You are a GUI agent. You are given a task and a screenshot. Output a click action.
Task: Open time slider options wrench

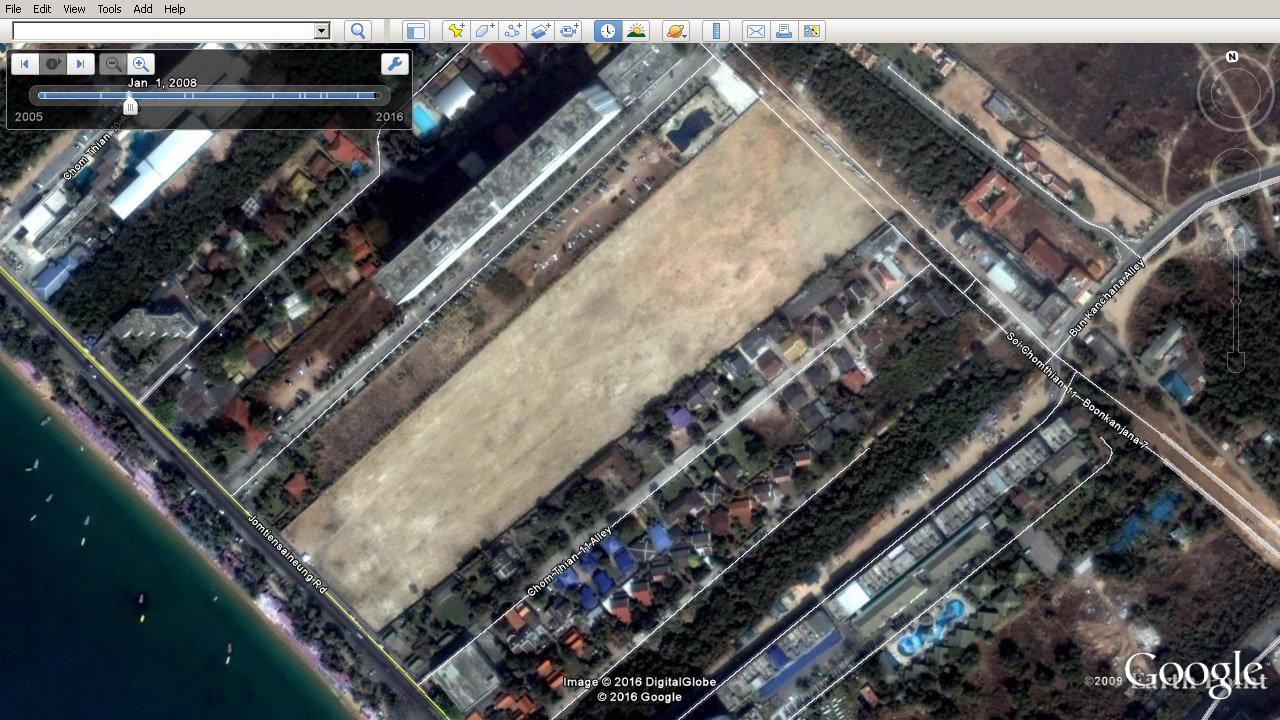click(x=394, y=64)
